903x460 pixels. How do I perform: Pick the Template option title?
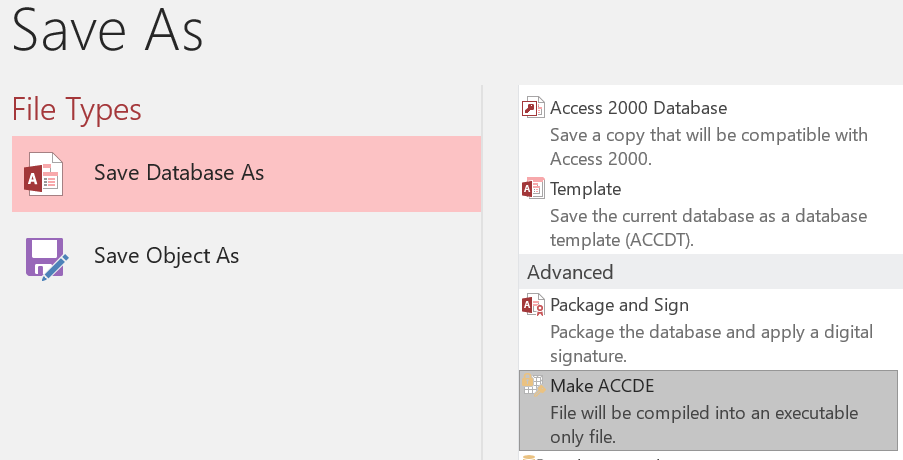coord(586,189)
